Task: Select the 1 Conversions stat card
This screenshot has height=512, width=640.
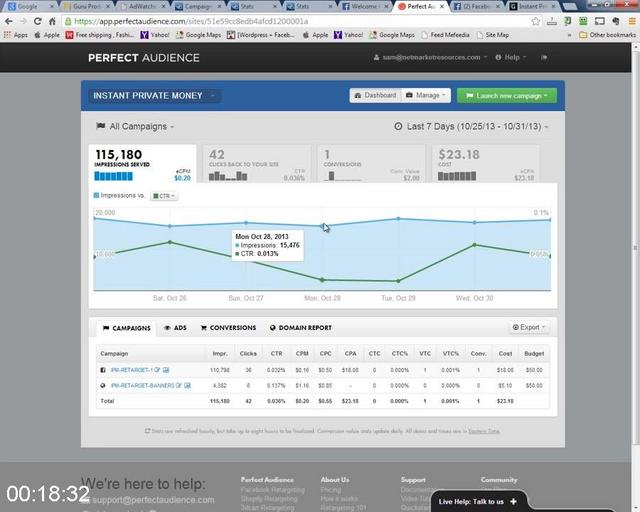Action: [371, 164]
